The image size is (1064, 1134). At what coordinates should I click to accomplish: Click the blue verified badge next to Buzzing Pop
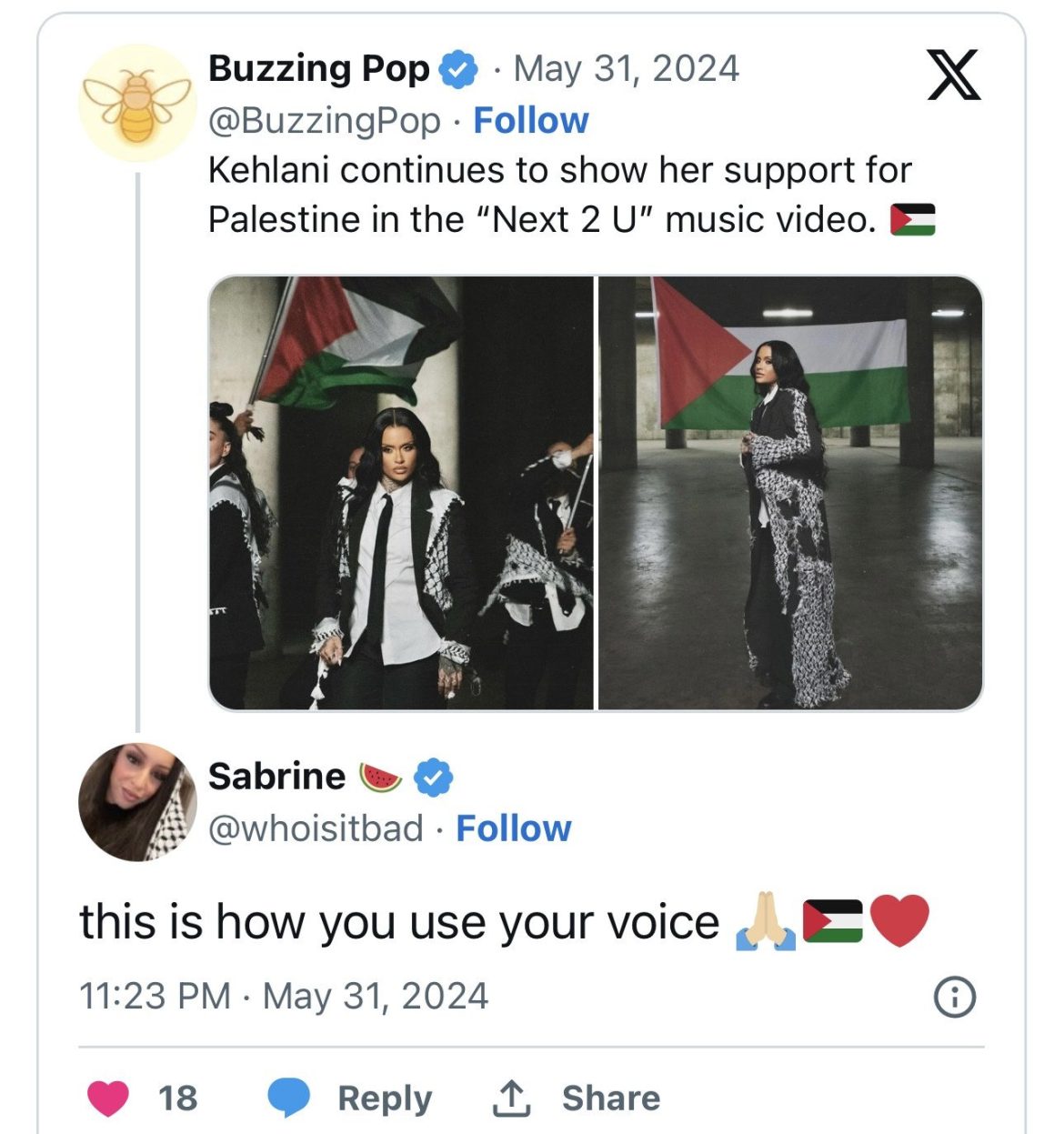(457, 68)
